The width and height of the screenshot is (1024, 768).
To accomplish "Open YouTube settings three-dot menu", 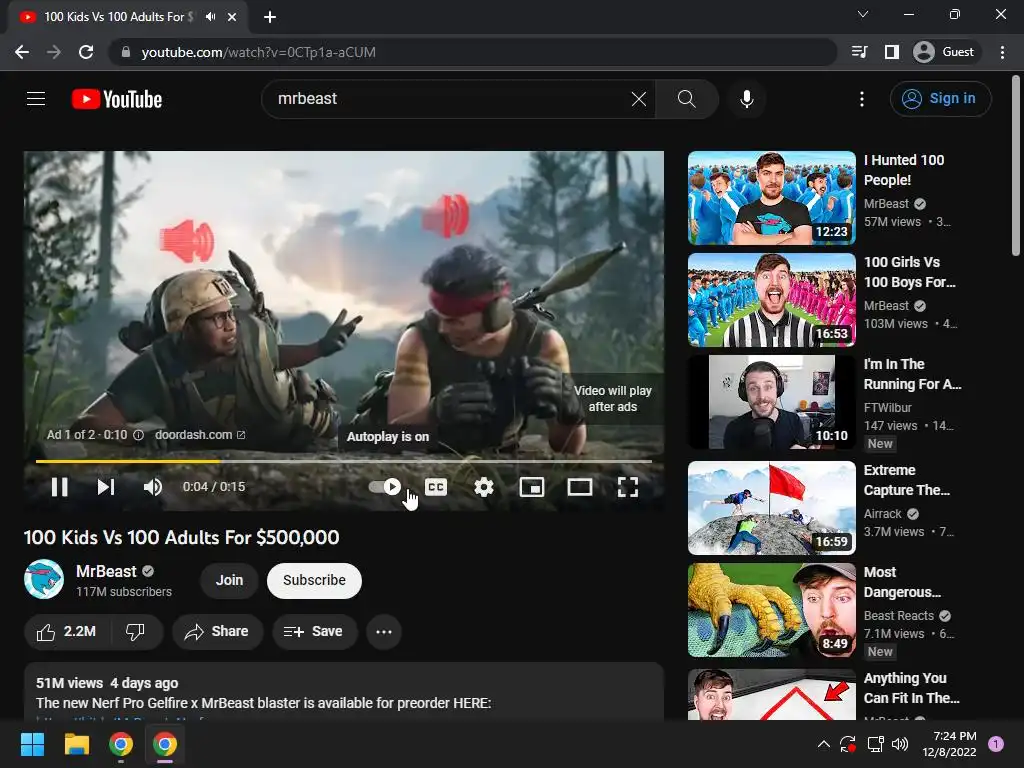I will 862,99.
